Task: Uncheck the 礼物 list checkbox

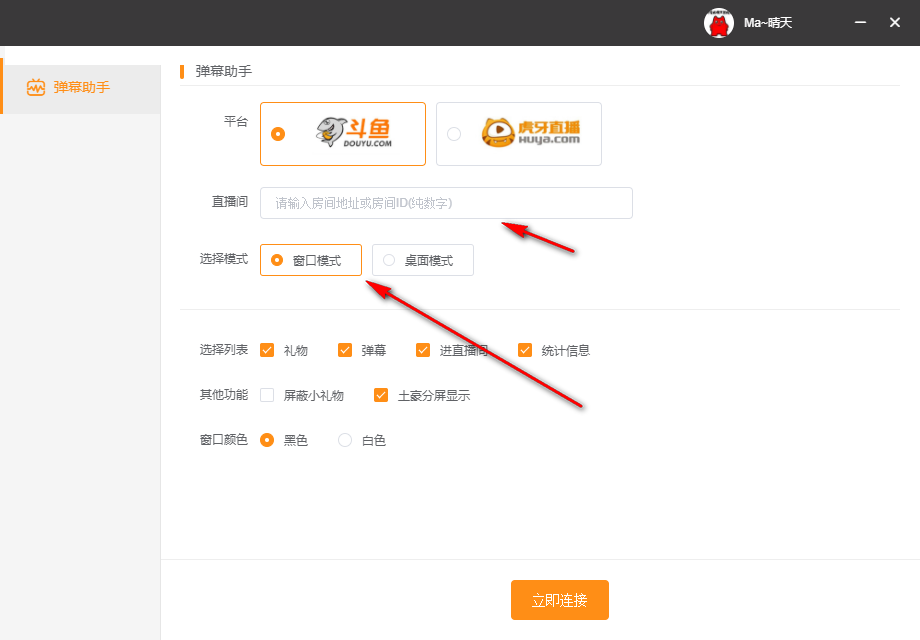Action: (x=267, y=350)
